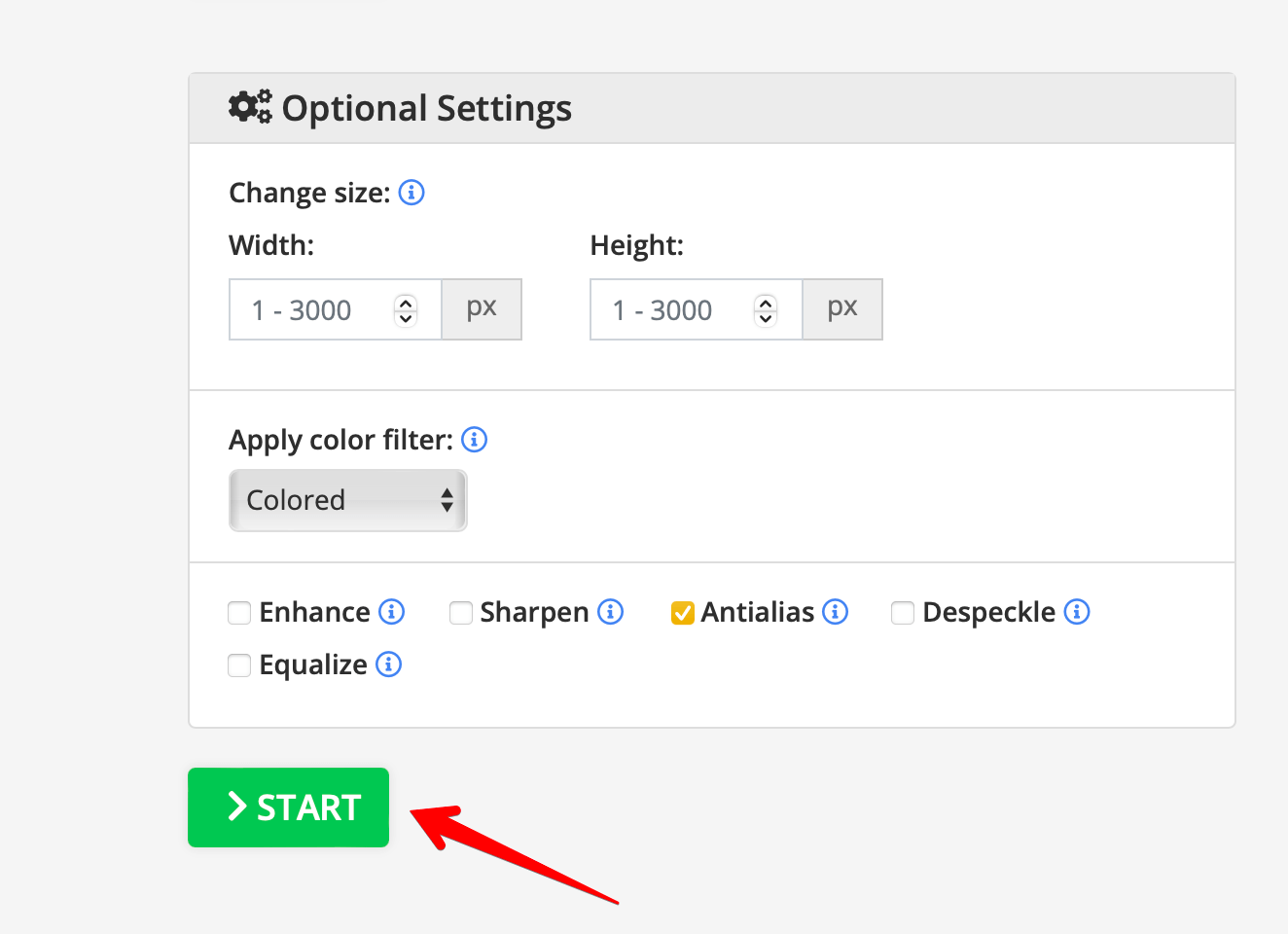
Task: Enable the Enhance checkbox
Action: coord(239,613)
